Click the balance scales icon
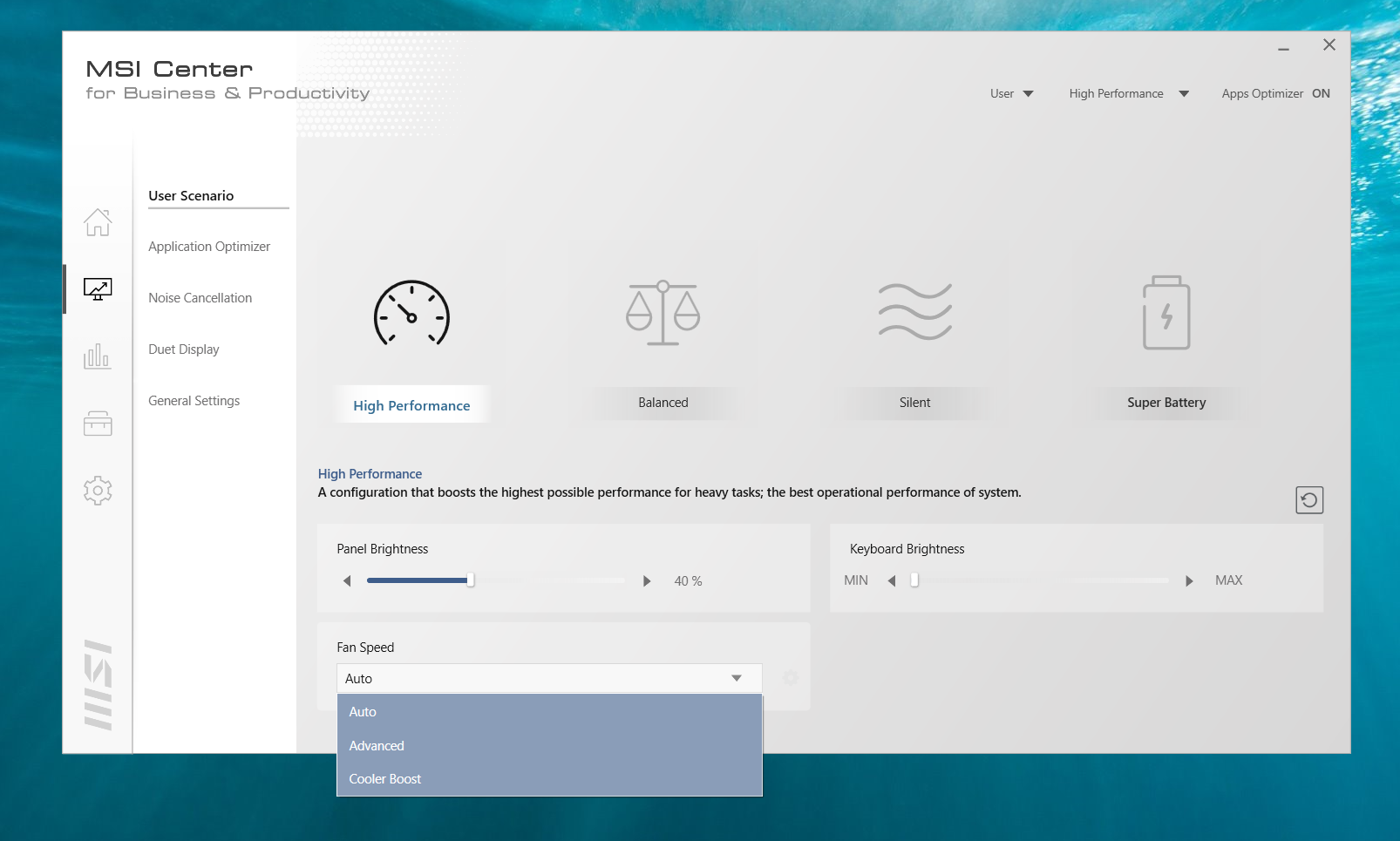This screenshot has height=841, width=1400. [663, 313]
